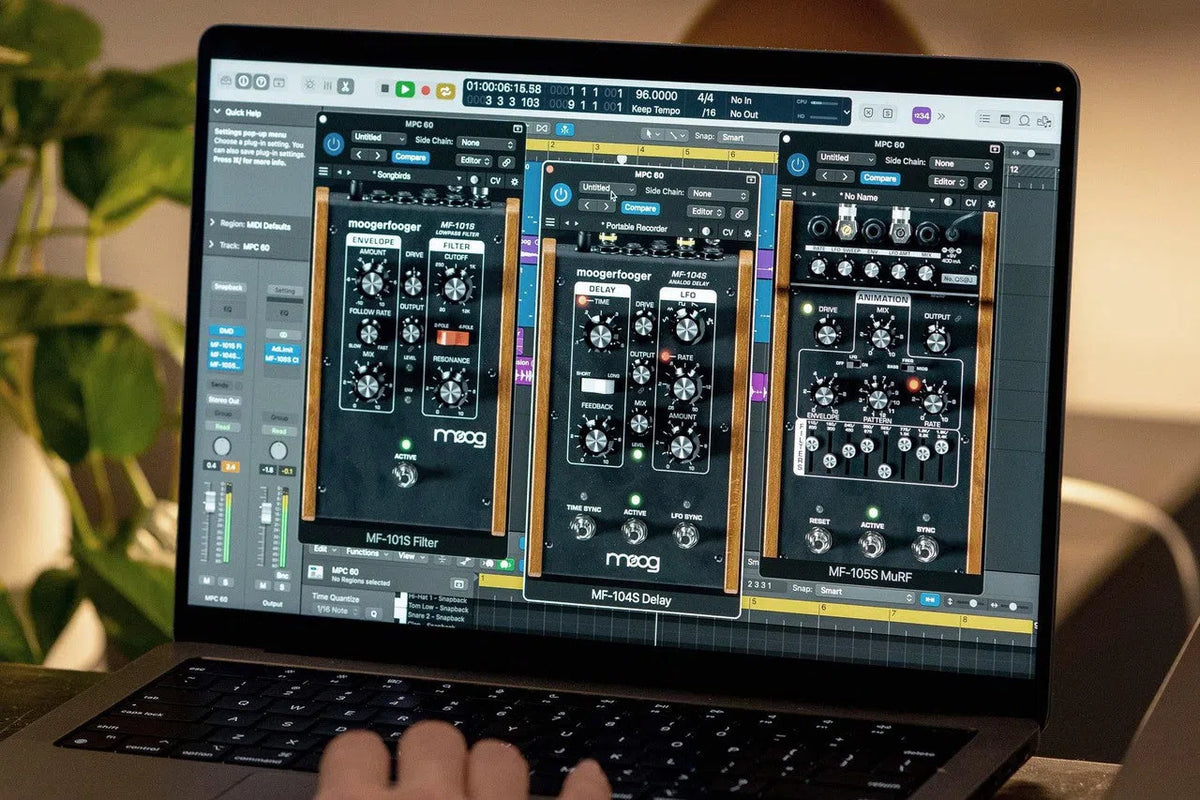The height and width of the screenshot is (800, 1200).
Task: Open the List Editors icon at top right
Action: coord(985,118)
